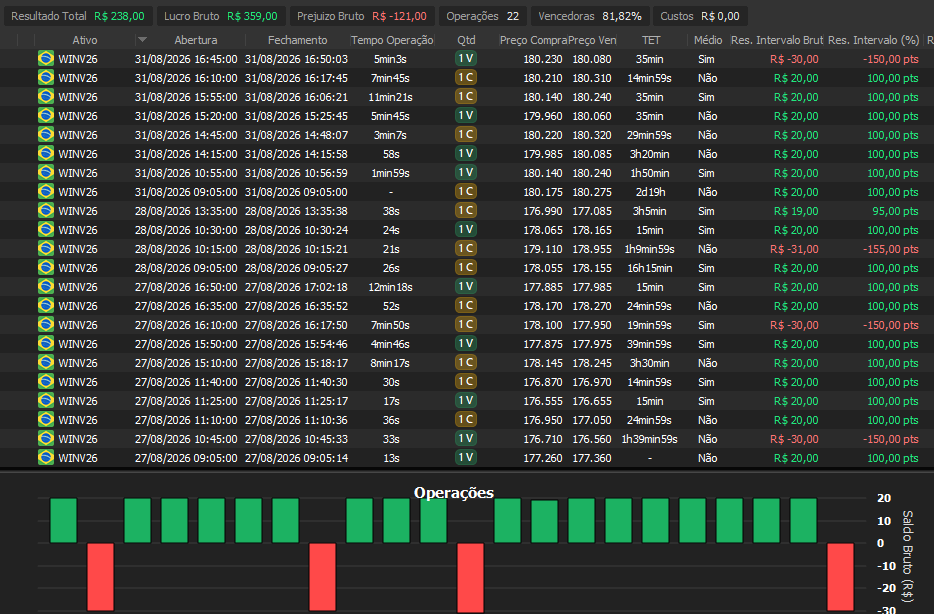Select the 16h15min TET value
This screenshot has width=934, height=614.
tap(649, 268)
